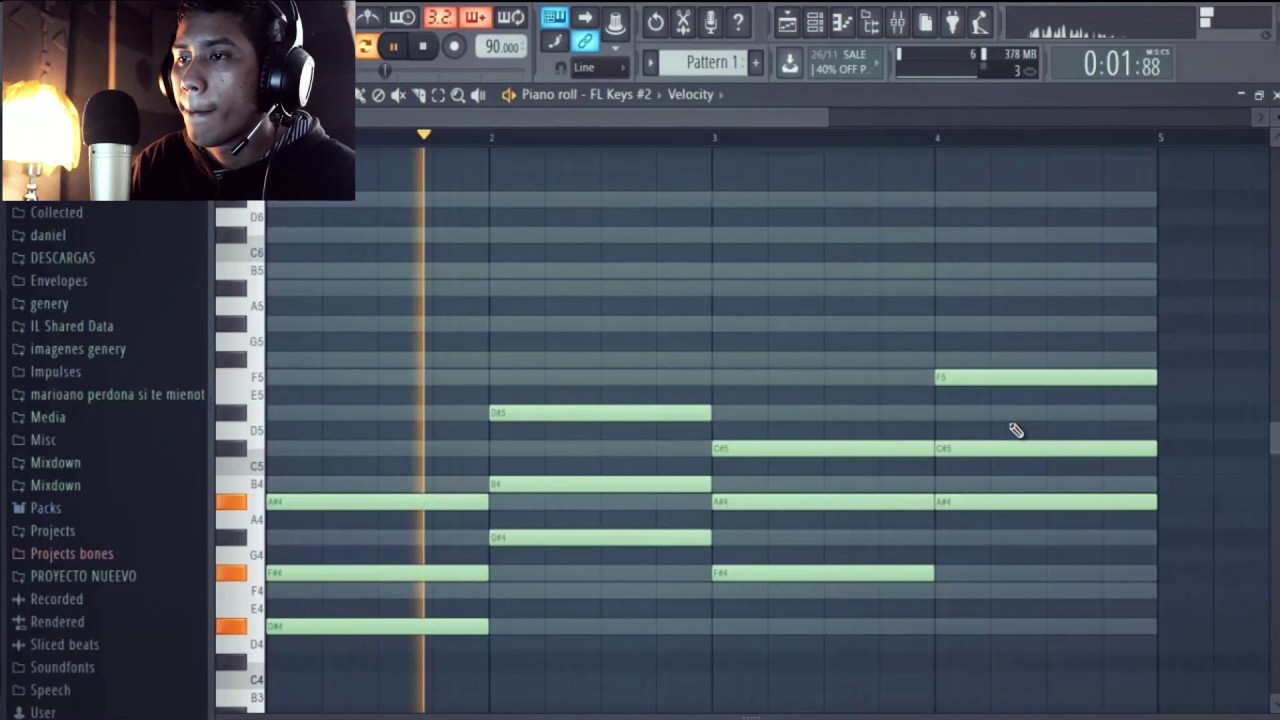Toggle pattern/song mode switch
This screenshot has height=720, width=1280.
click(x=365, y=46)
